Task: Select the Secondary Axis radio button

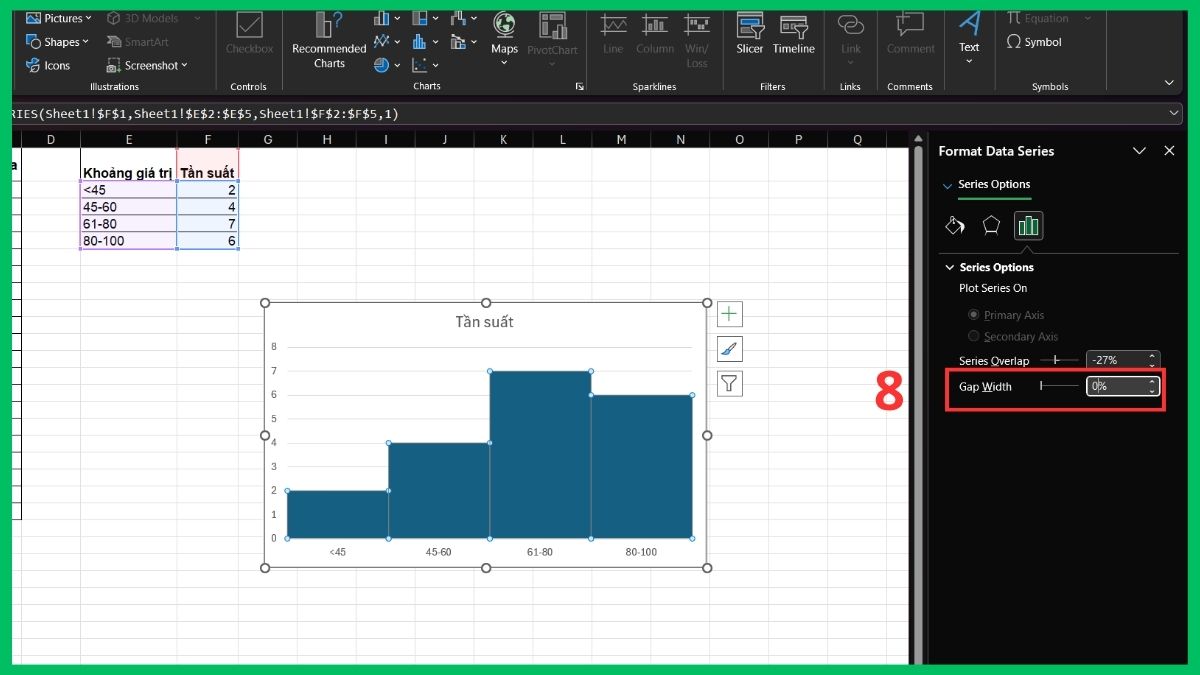Action: coord(973,336)
